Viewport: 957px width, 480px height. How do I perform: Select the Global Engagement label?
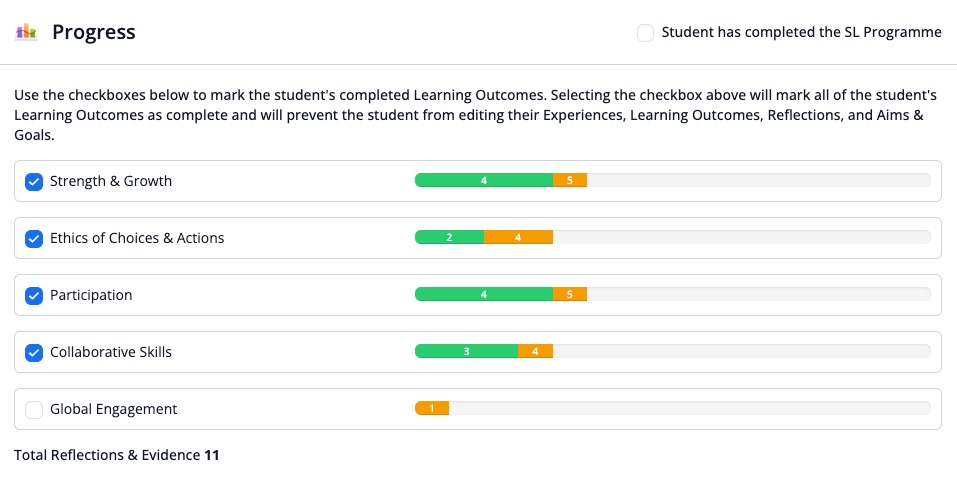coord(114,409)
